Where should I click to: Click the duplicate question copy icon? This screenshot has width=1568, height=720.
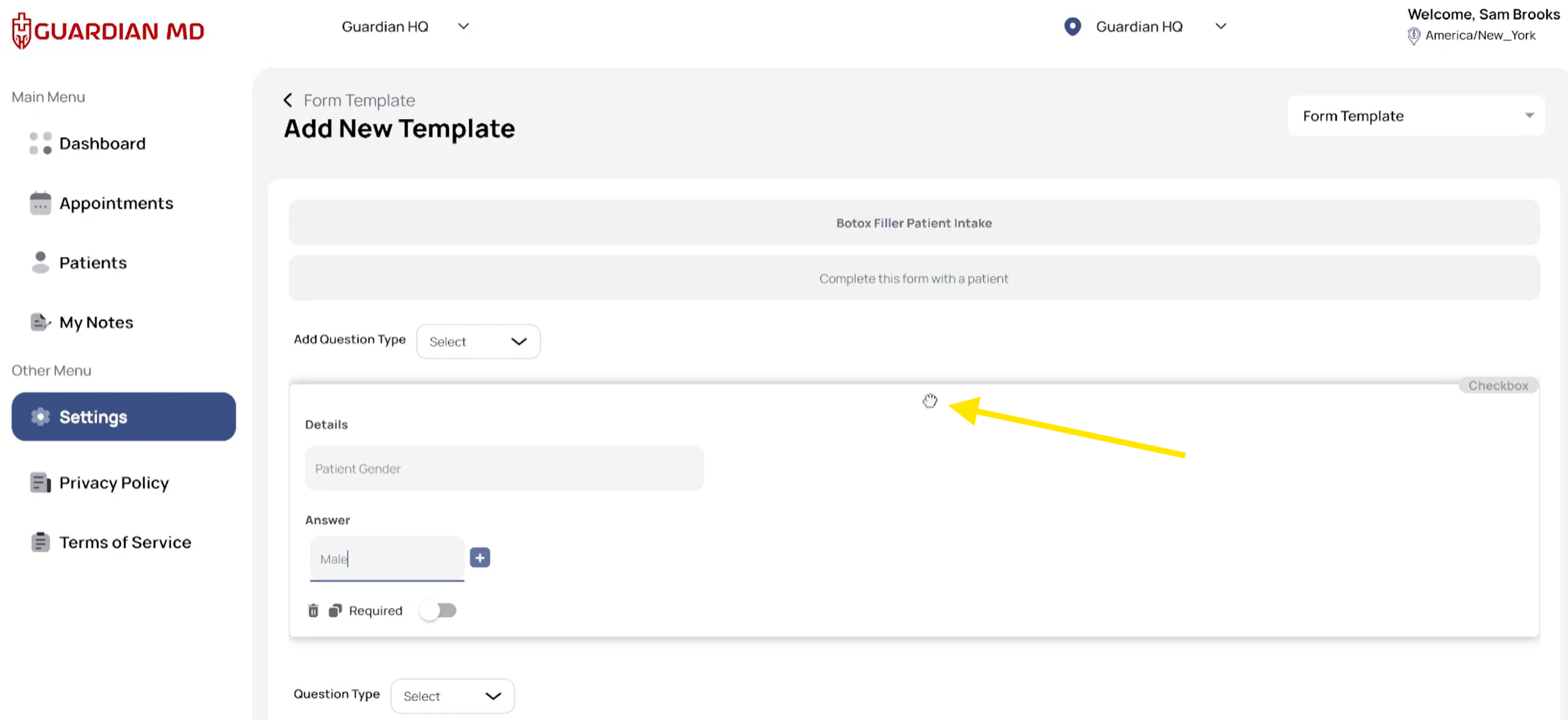pyautogui.click(x=335, y=610)
